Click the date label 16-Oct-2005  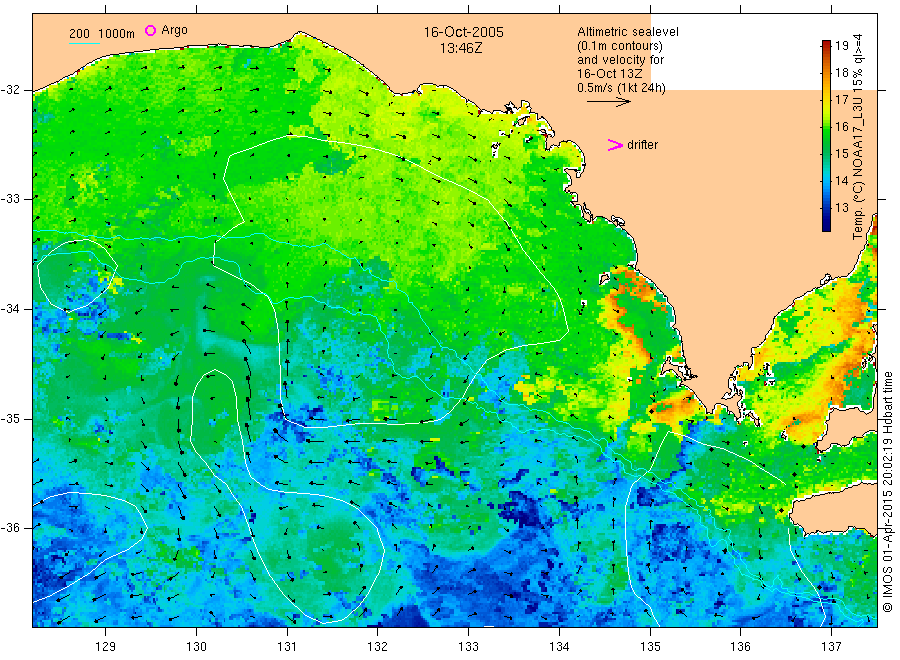click(463, 32)
